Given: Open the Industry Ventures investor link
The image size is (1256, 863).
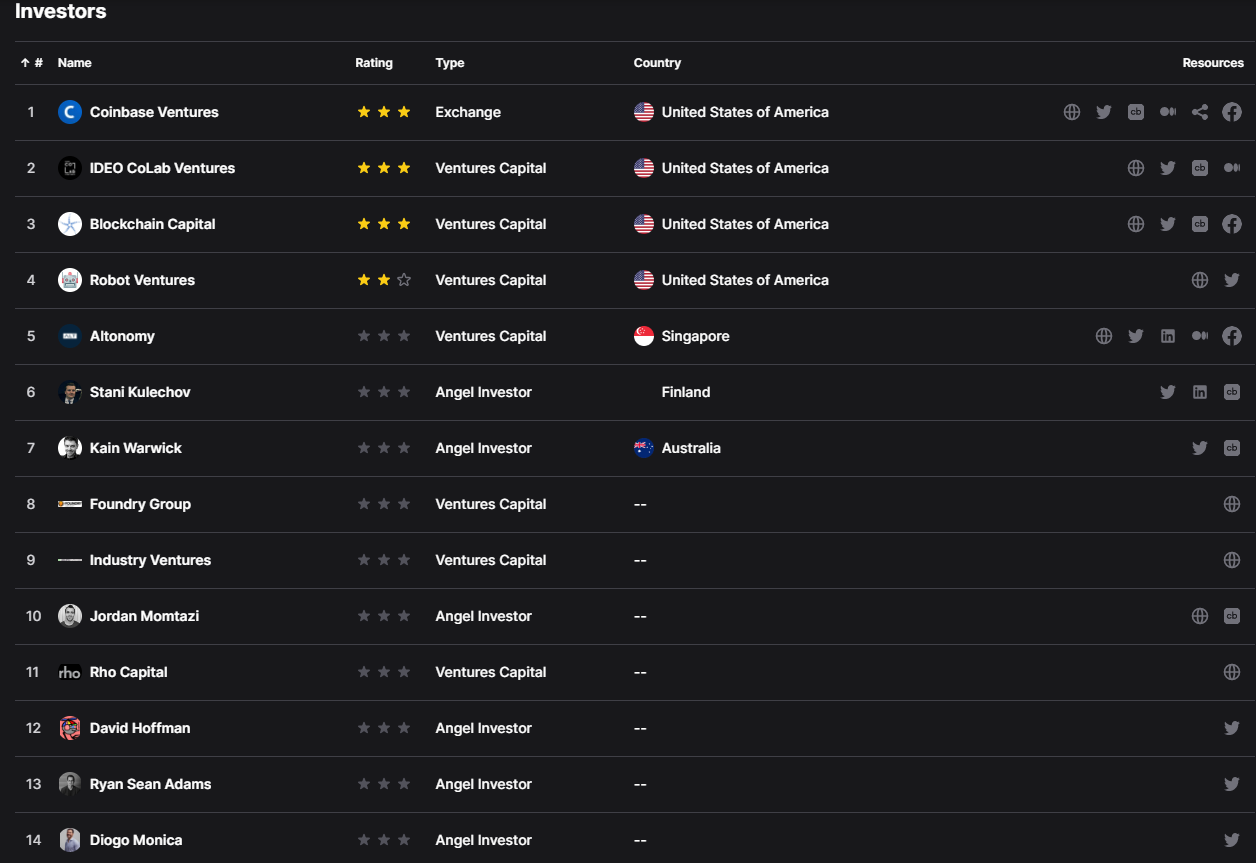Looking at the screenshot, I should 150,560.
